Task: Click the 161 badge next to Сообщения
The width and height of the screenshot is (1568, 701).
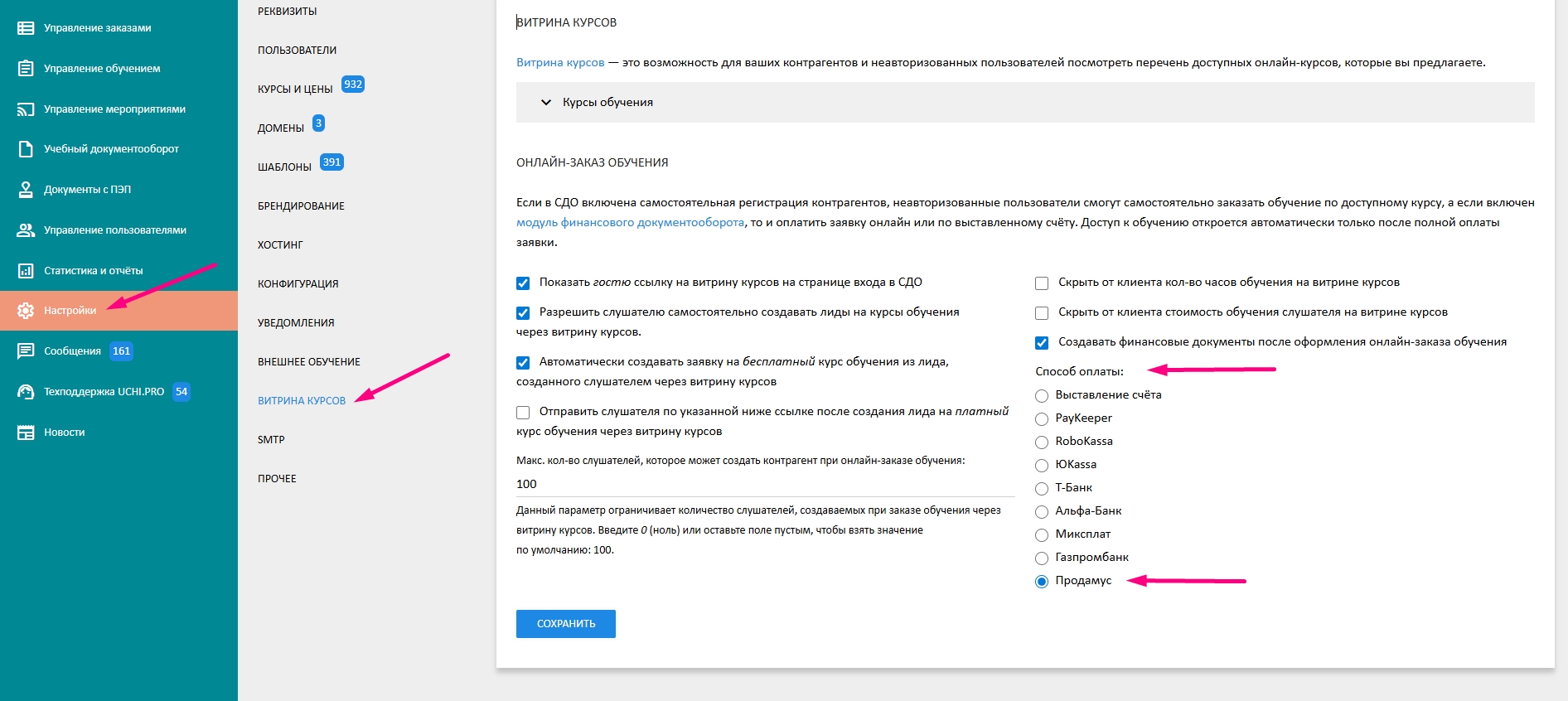Action: point(122,351)
